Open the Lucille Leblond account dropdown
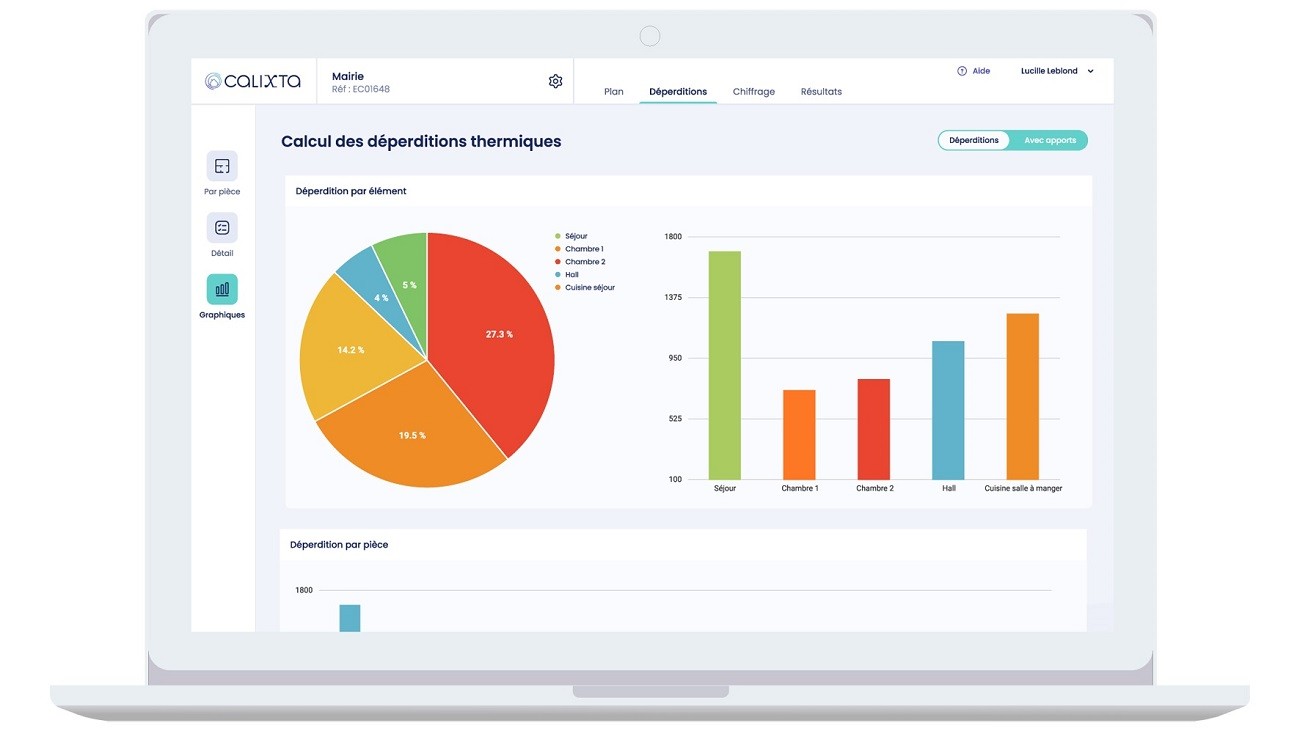1300x731 pixels. coord(1047,70)
